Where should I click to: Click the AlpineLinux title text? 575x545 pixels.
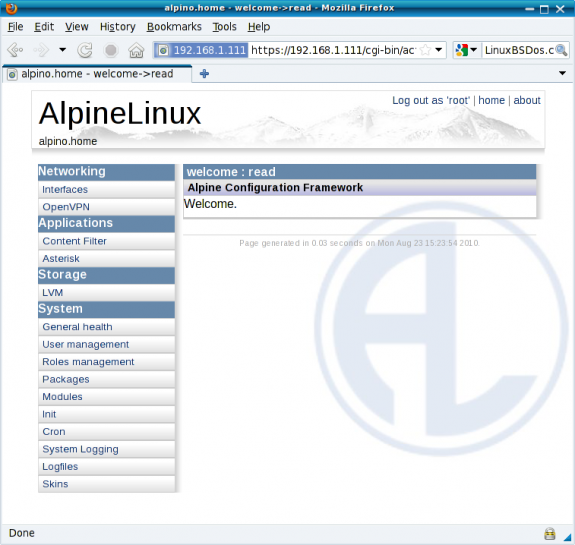point(120,113)
